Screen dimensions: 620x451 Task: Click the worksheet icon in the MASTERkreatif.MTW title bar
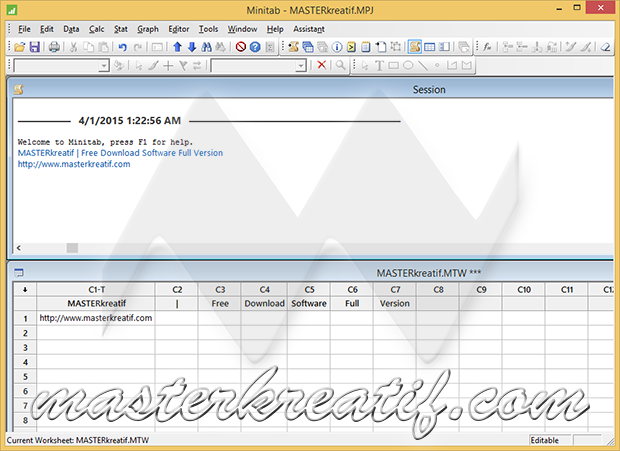tap(19, 273)
